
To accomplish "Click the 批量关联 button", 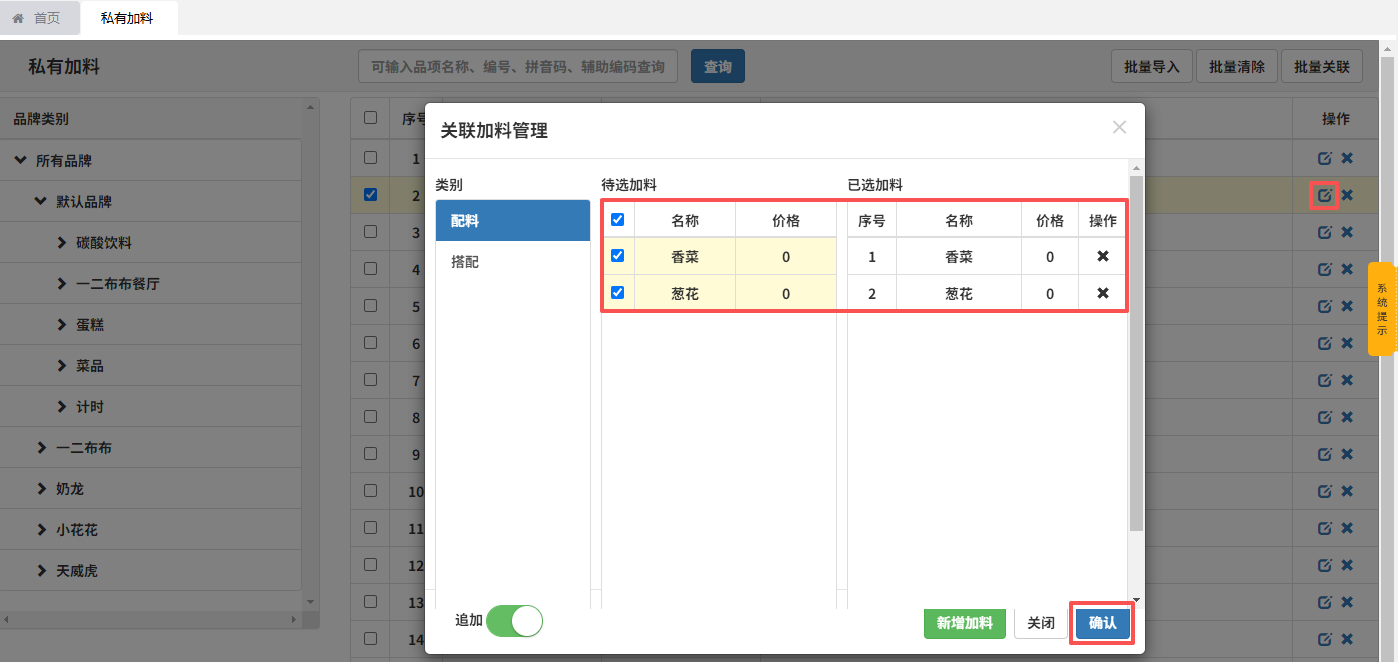I will 1322,67.
